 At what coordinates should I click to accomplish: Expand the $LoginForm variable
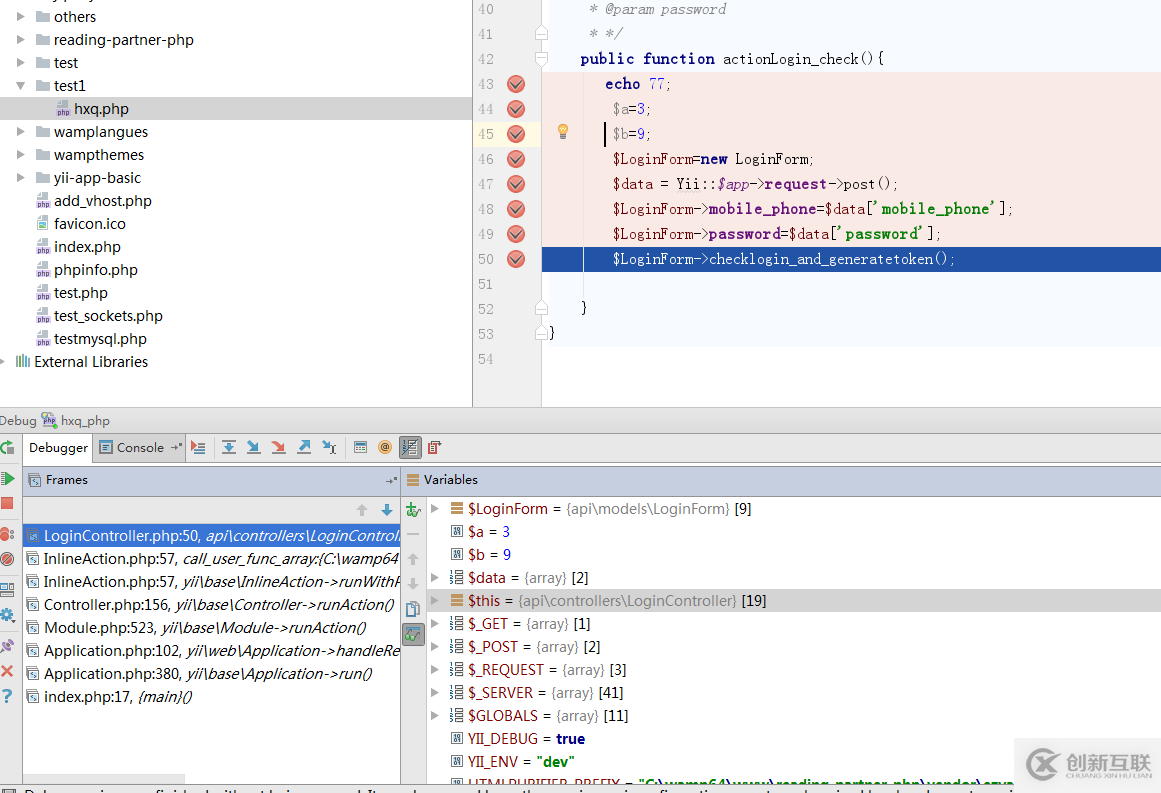(435, 509)
